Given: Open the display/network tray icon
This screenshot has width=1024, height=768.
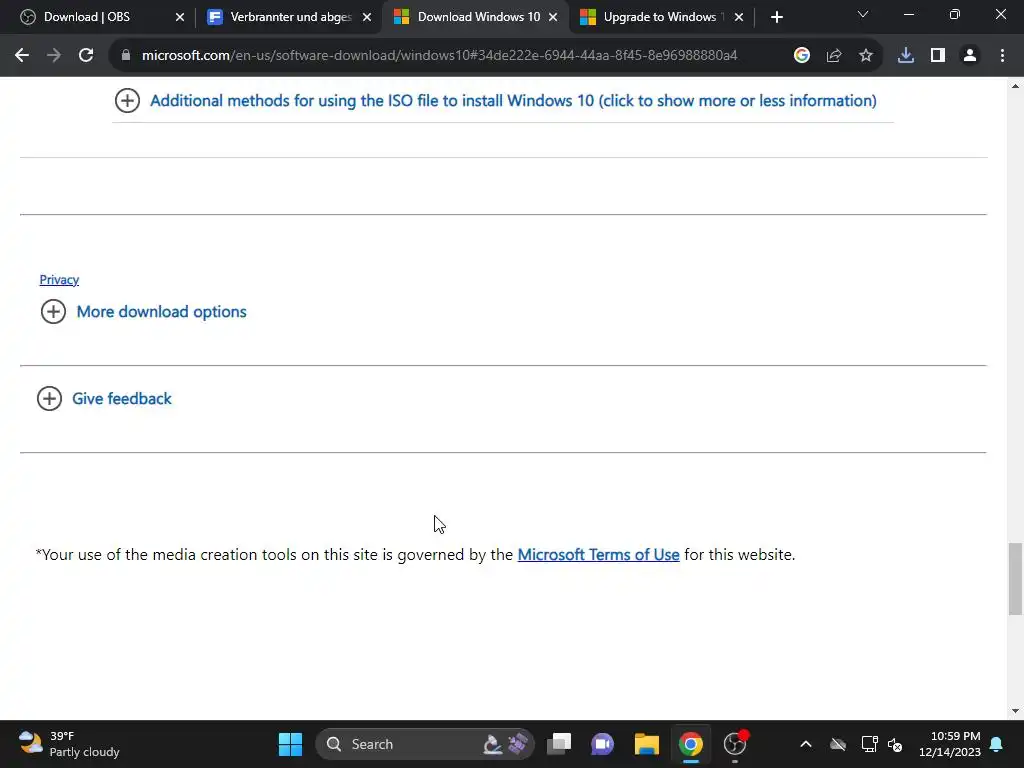Looking at the screenshot, I should tap(869, 744).
